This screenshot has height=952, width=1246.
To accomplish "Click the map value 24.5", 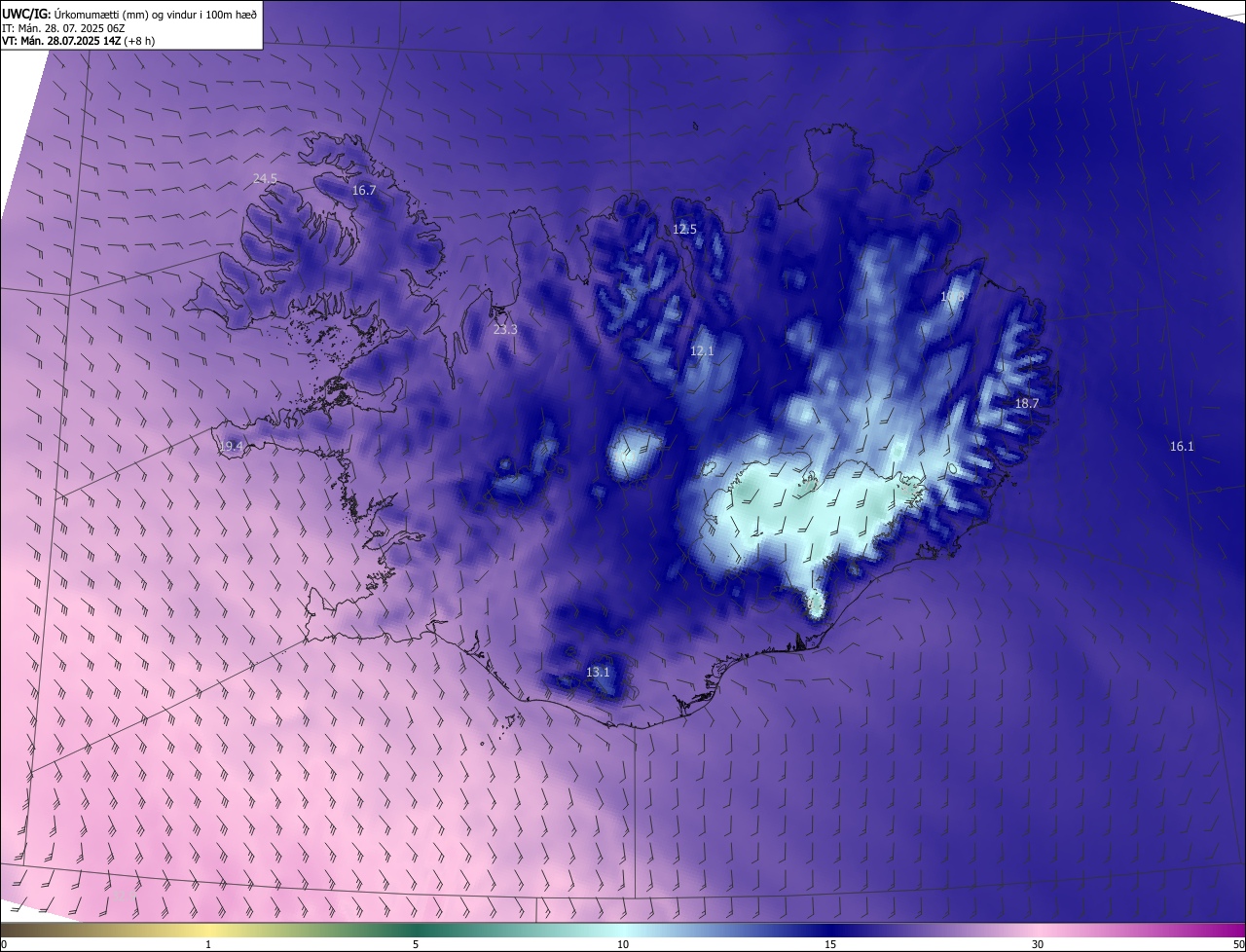I will tap(265, 178).
